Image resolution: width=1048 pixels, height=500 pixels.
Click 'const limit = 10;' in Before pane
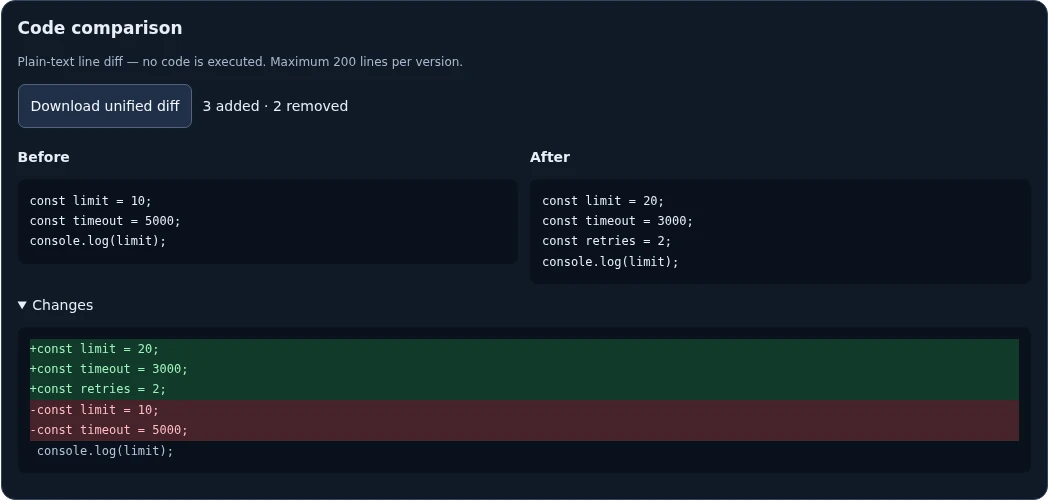tap(91, 201)
